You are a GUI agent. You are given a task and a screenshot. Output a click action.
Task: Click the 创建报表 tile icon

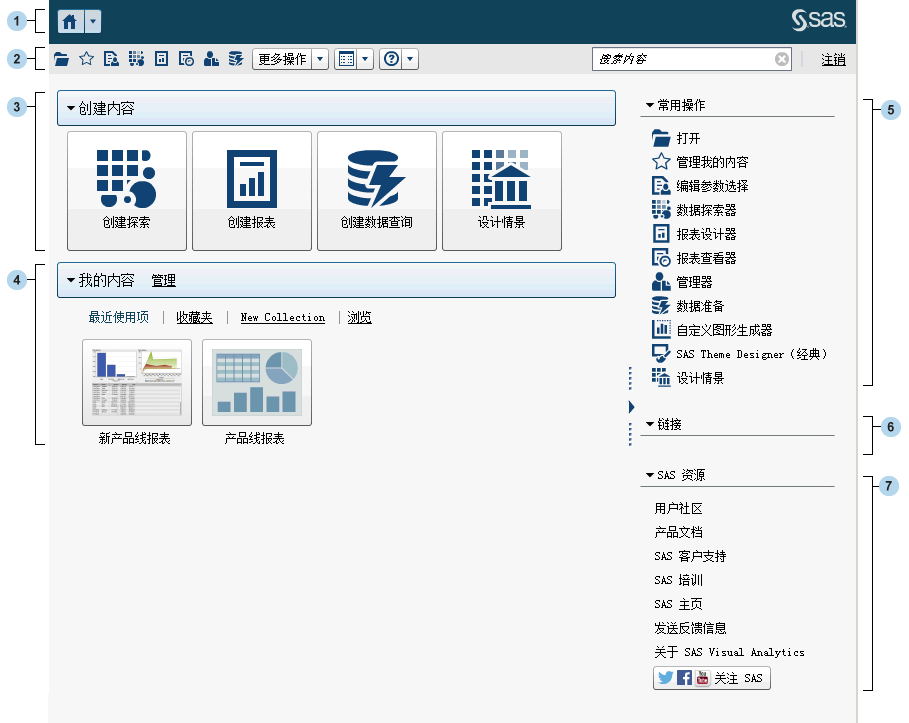(x=251, y=179)
